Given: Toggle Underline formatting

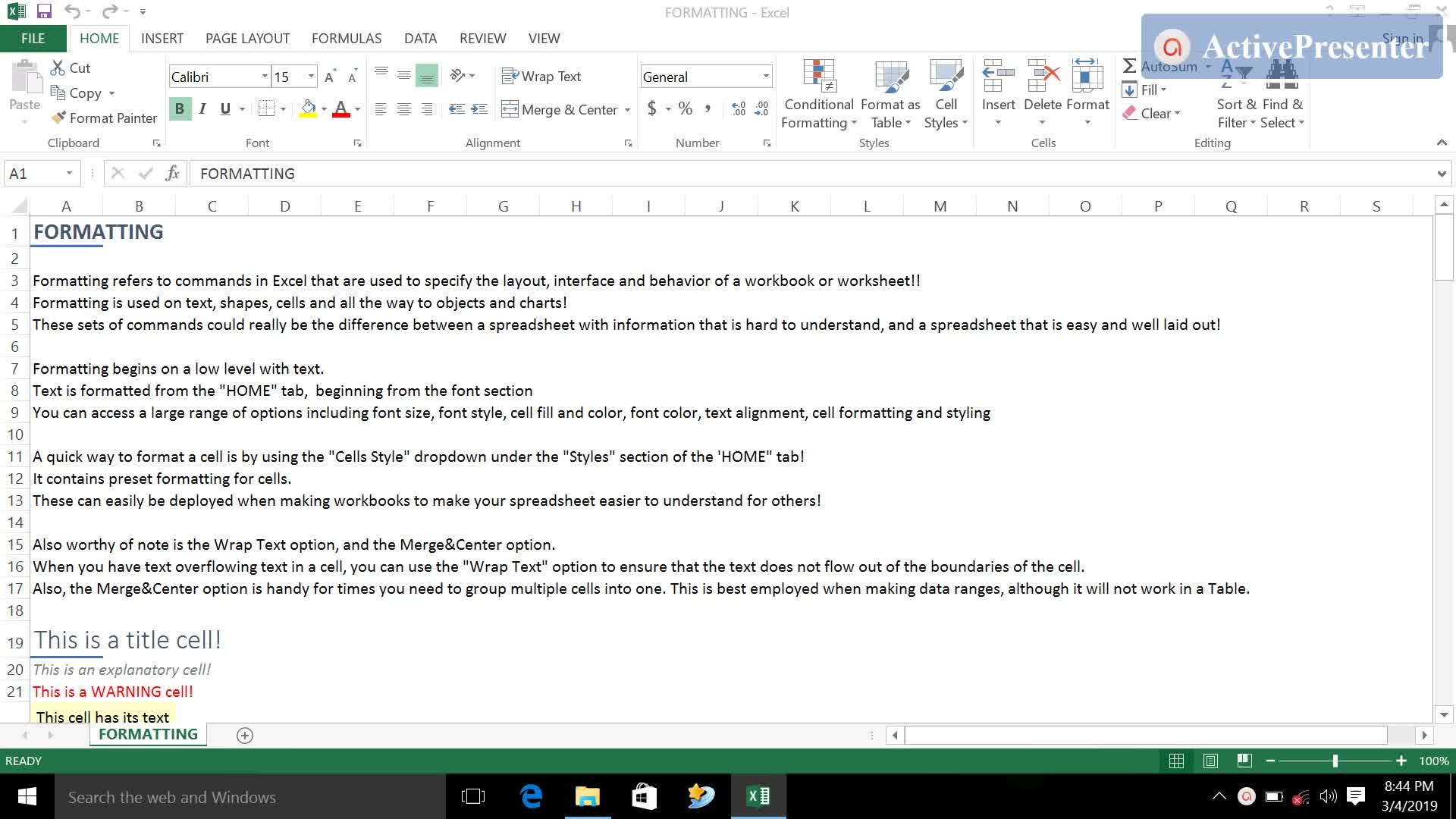Looking at the screenshot, I should 225,108.
